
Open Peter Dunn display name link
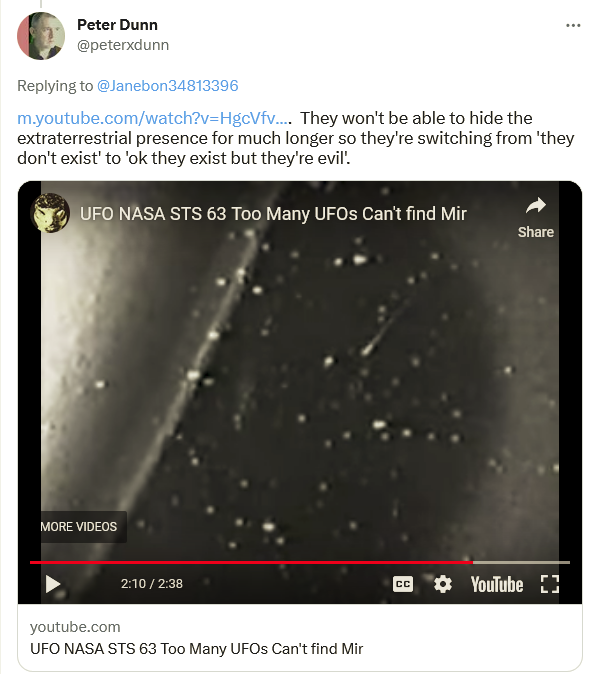point(117,25)
